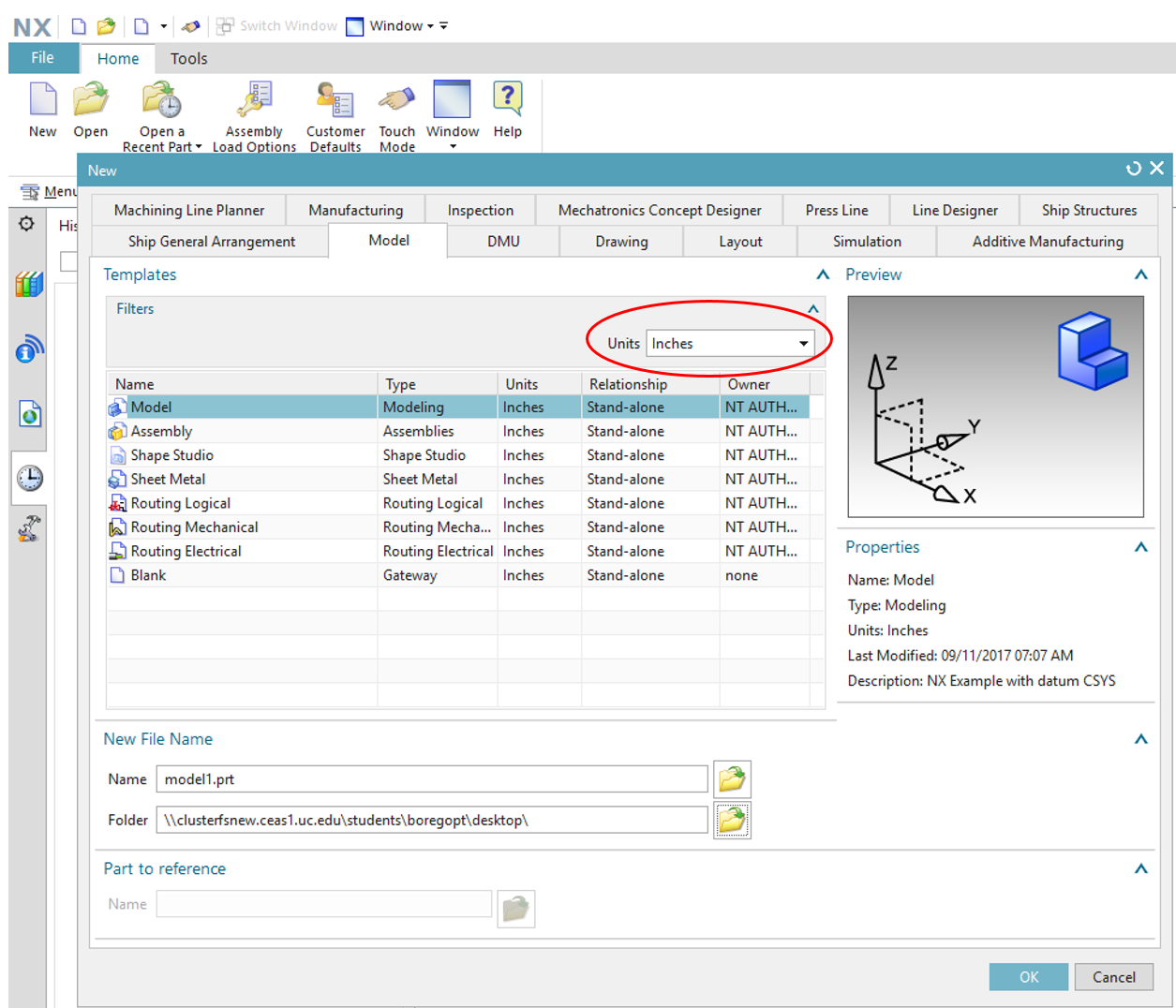Select the Sheet Metal template row

point(169,480)
